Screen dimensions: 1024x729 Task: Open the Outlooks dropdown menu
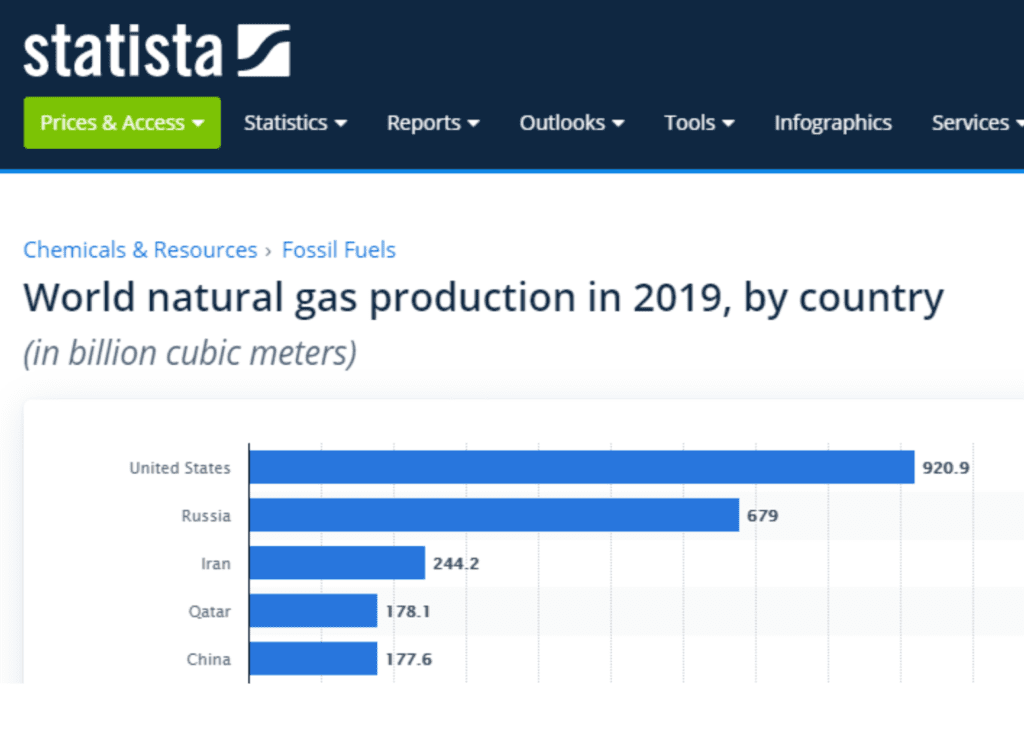coord(571,123)
